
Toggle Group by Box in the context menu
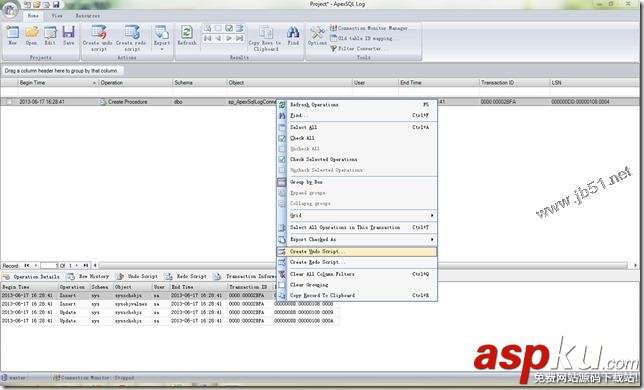pyautogui.click(x=357, y=182)
